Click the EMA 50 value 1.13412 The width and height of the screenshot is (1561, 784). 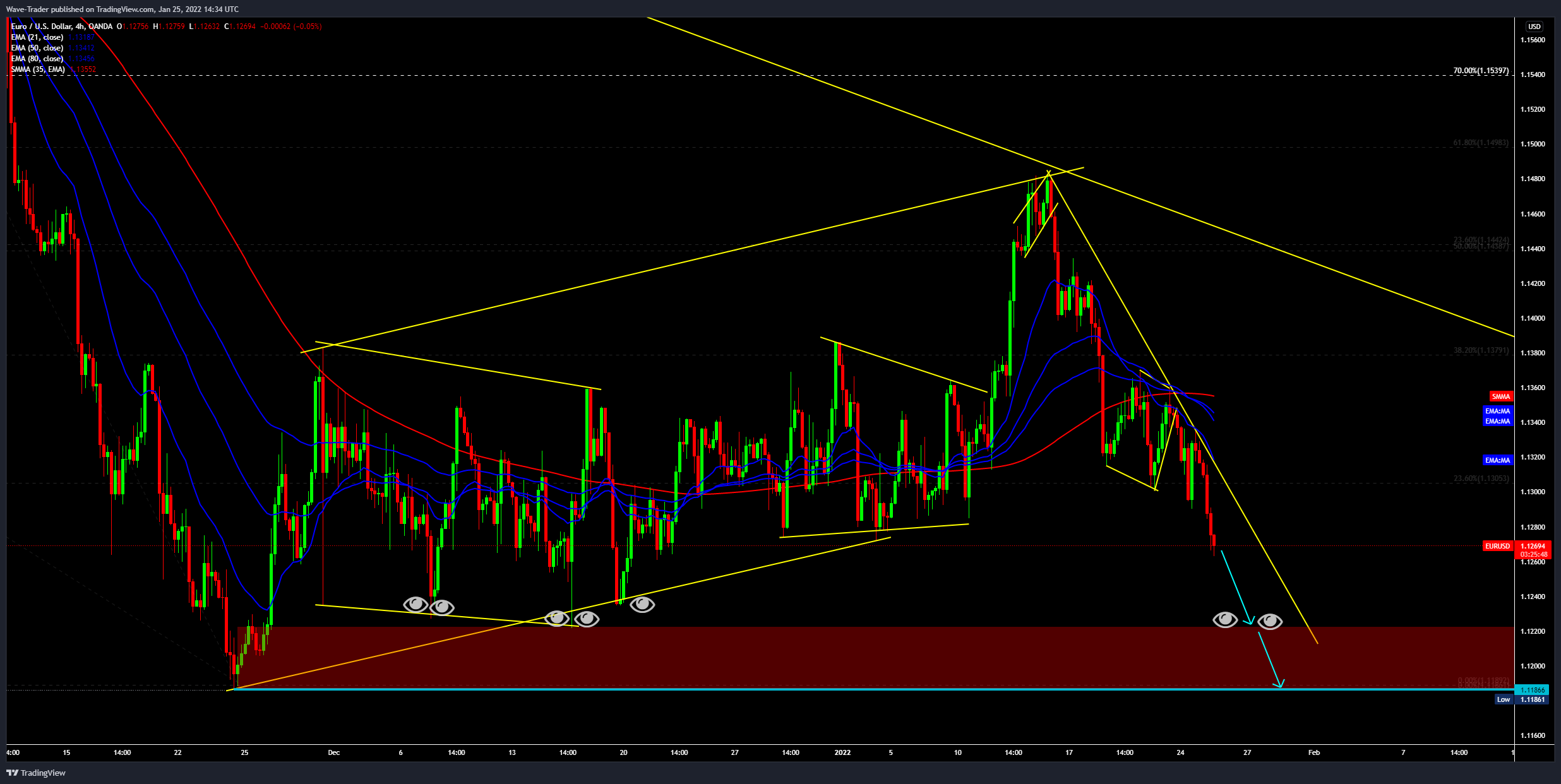[x=81, y=48]
